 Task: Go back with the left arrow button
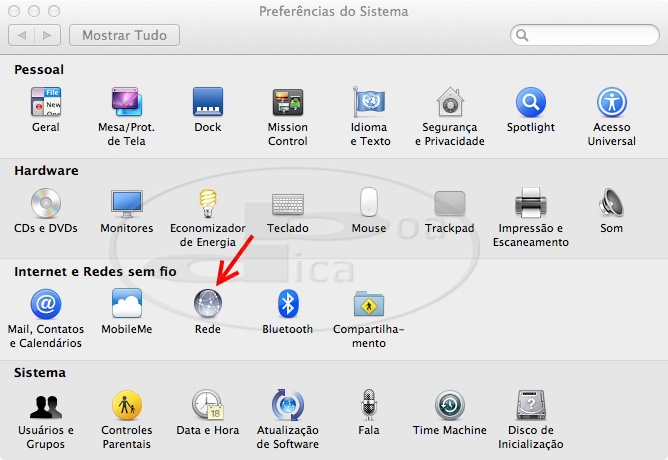pyautogui.click(x=21, y=35)
